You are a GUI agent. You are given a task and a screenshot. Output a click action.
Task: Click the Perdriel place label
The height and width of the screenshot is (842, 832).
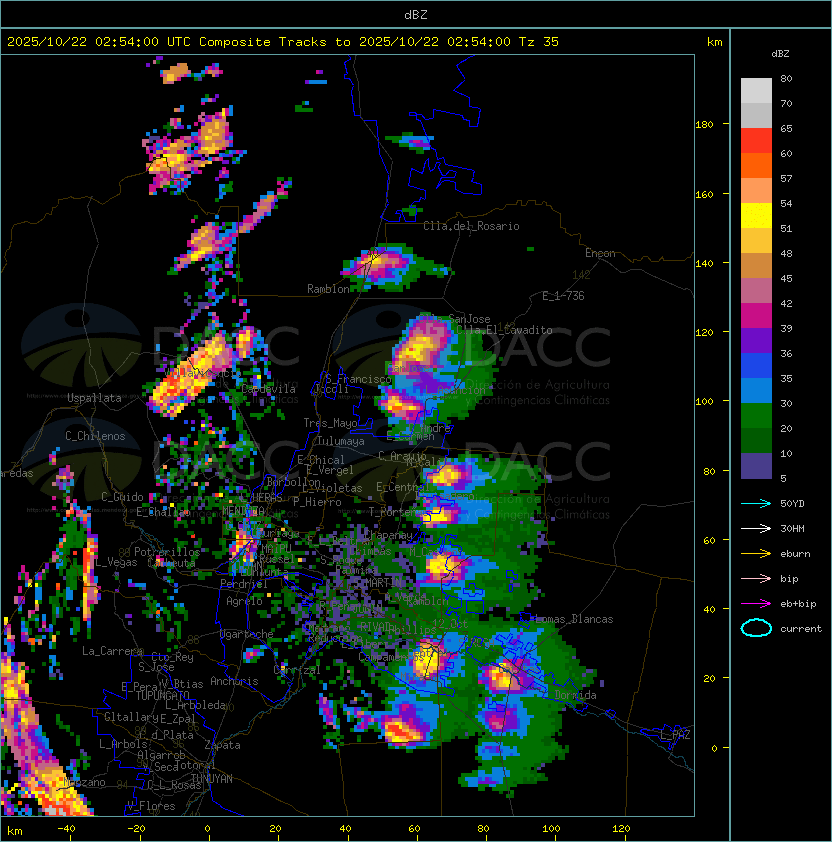244,583
